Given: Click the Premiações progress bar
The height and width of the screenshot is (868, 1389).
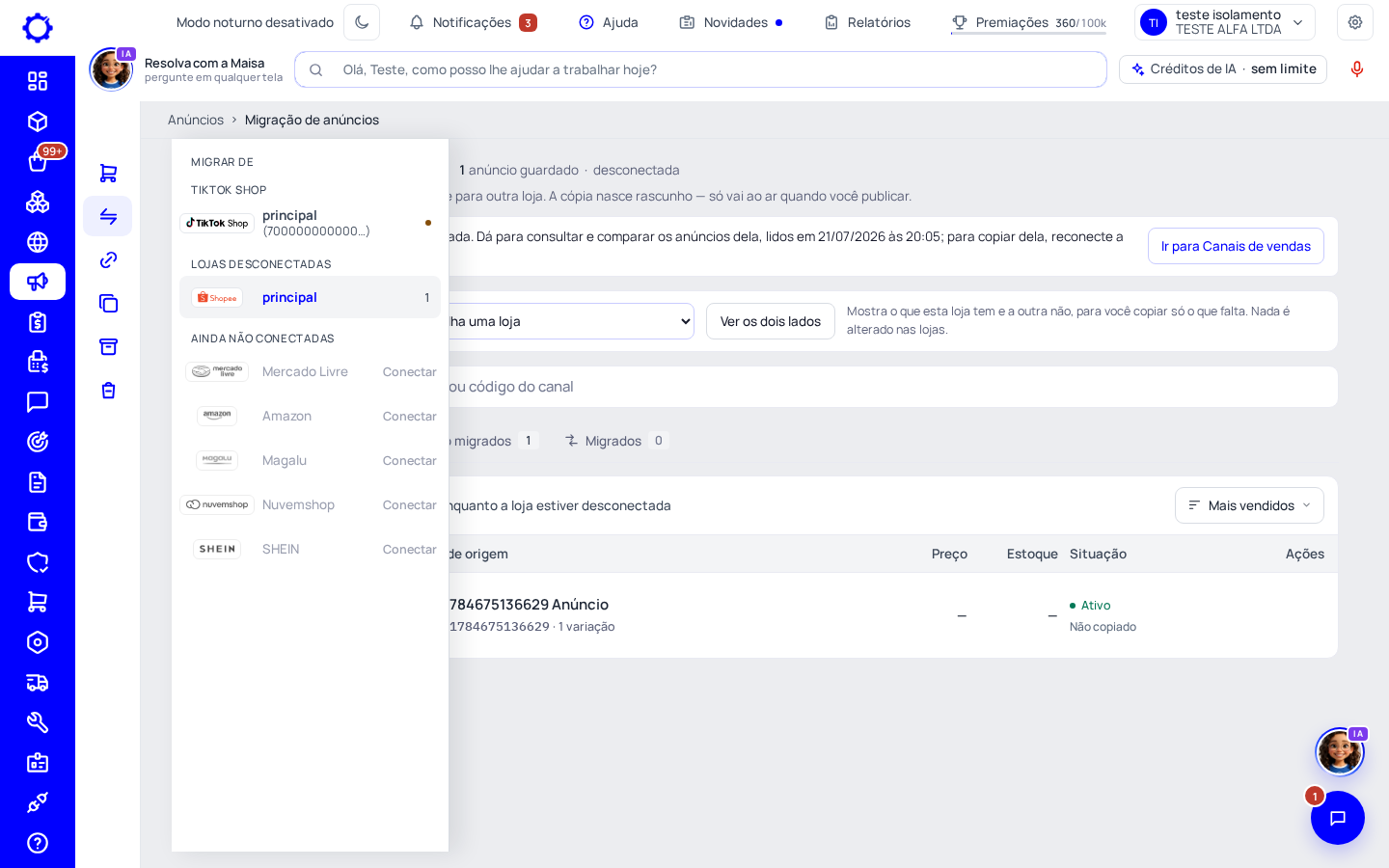Looking at the screenshot, I should (x=1028, y=34).
